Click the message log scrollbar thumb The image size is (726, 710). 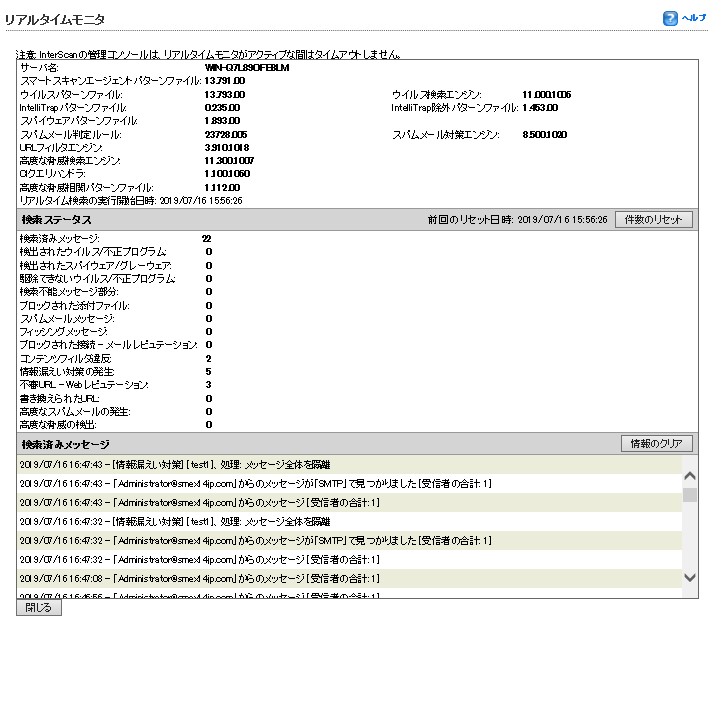pyautogui.click(x=689, y=494)
